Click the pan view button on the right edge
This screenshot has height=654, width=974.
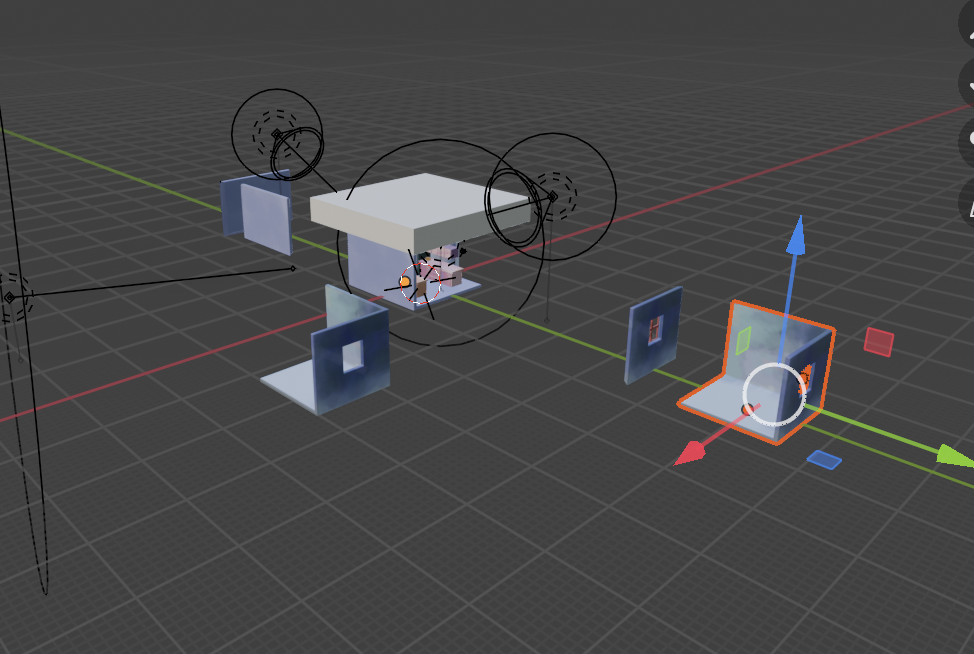pyautogui.click(x=966, y=87)
